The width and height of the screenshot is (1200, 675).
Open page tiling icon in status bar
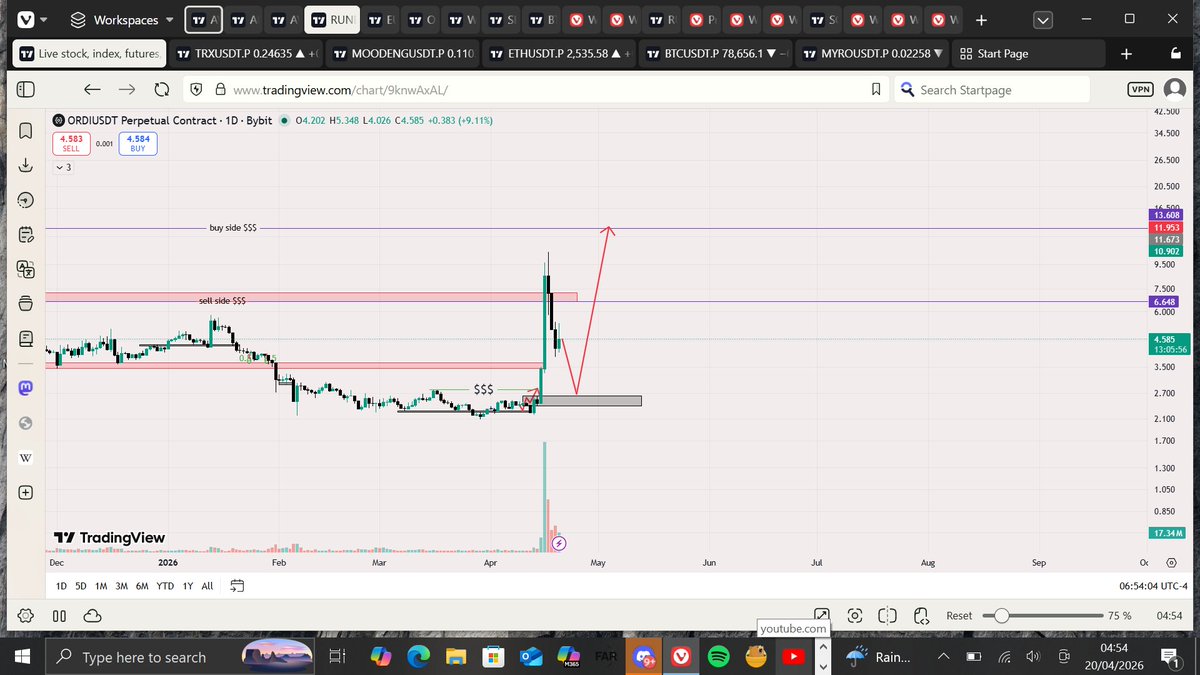click(x=888, y=615)
